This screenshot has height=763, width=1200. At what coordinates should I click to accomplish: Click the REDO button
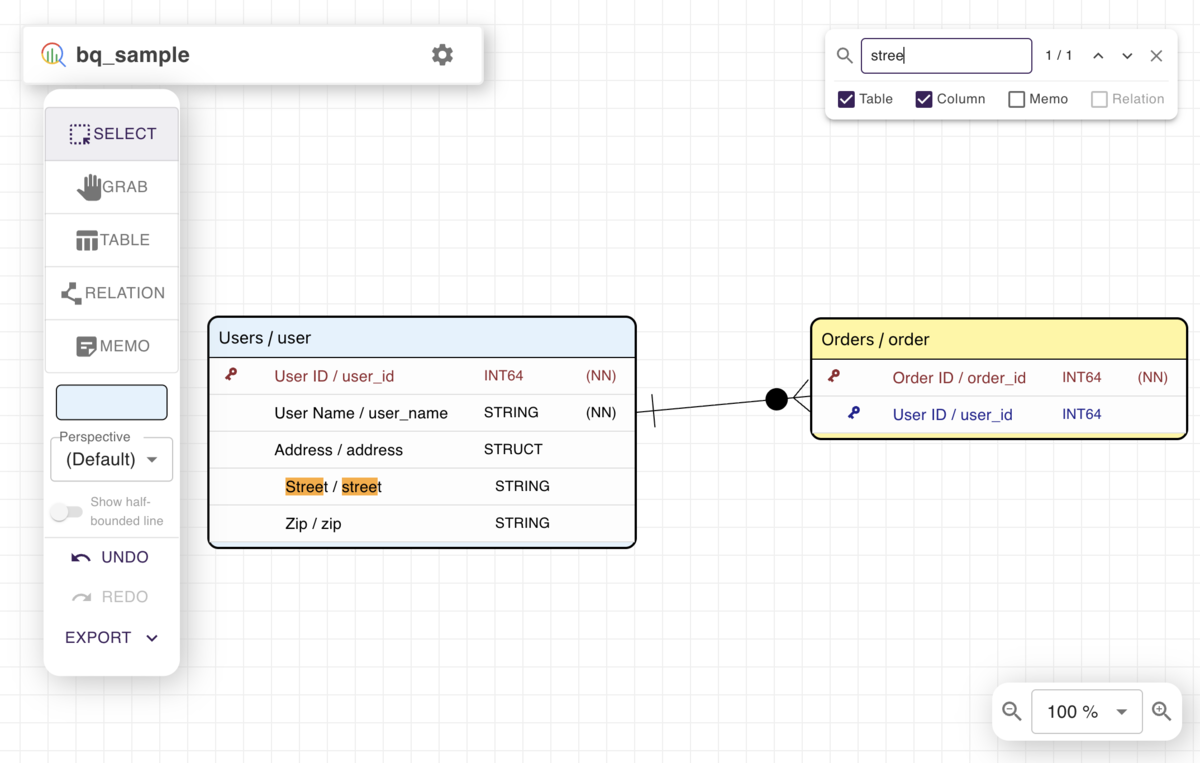pyautogui.click(x=112, y=597)
